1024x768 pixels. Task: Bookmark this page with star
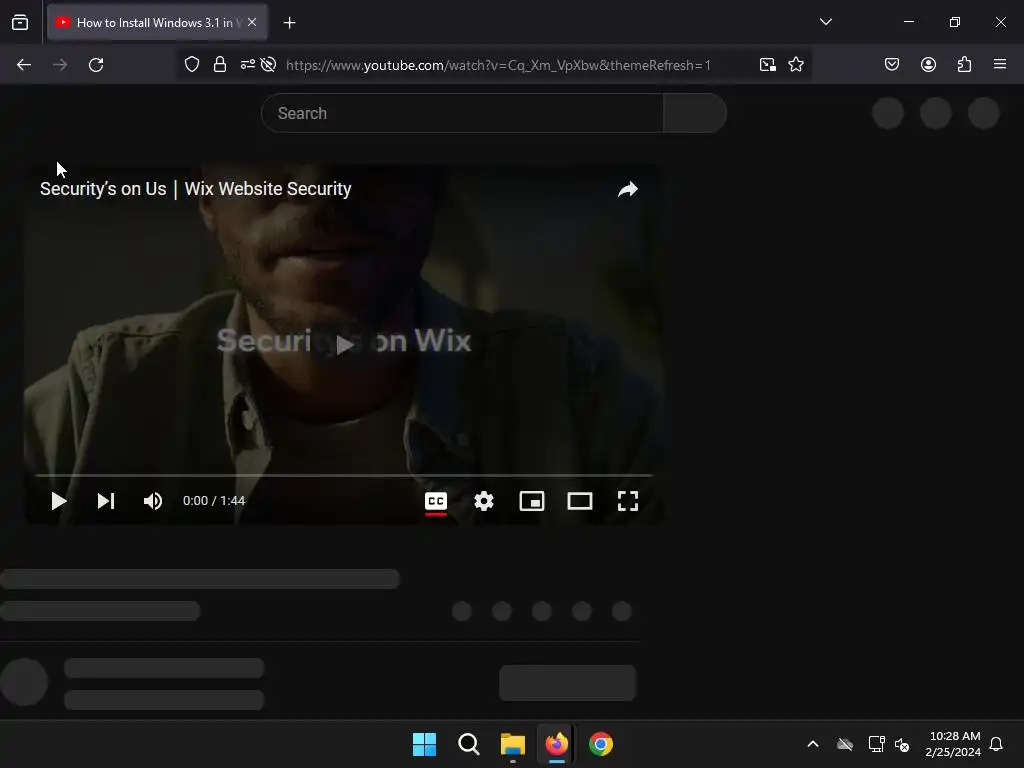click(x=795, y=65)
